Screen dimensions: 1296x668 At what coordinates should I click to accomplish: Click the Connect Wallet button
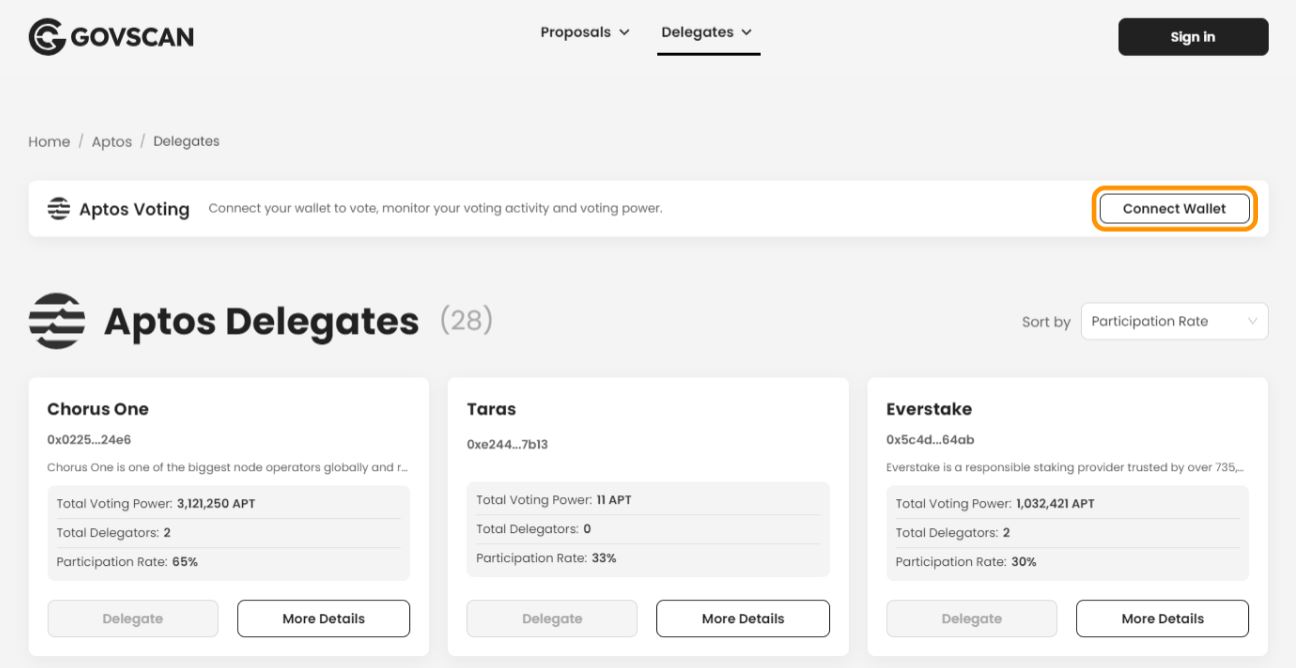(1174, 209)
